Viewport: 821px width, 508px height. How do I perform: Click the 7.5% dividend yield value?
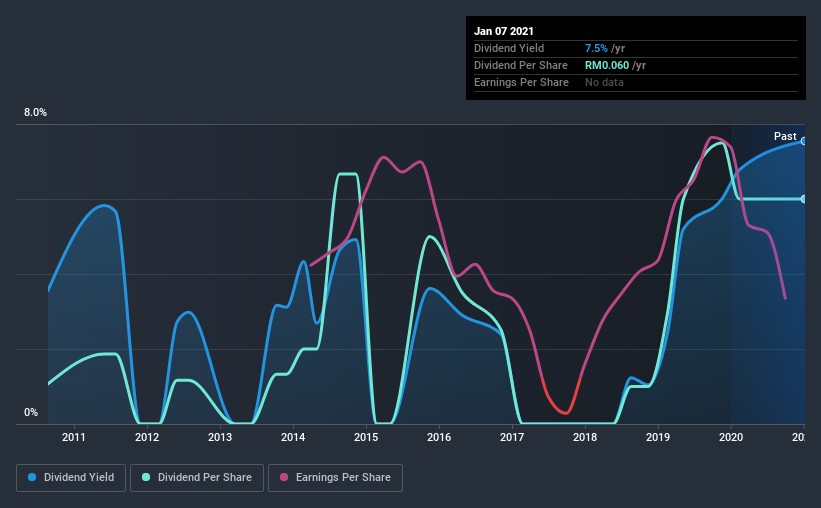[596, 48]
